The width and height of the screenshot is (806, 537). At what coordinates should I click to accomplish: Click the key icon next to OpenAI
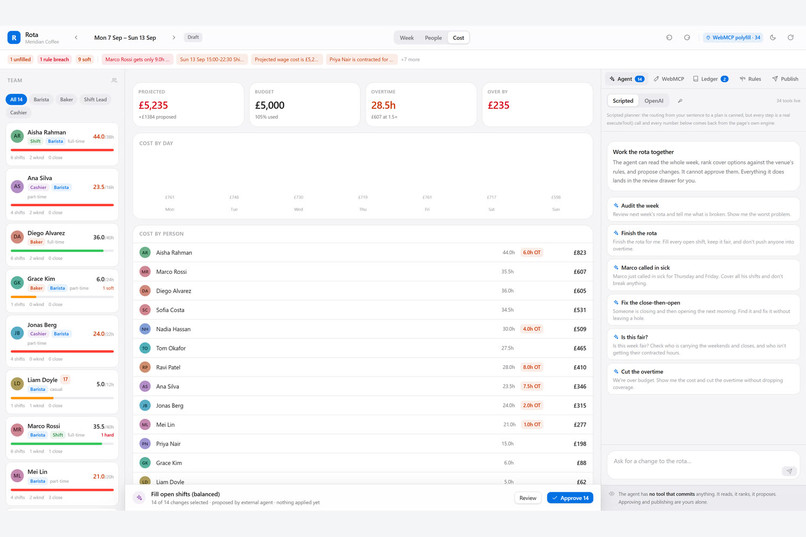pos(680,101)
